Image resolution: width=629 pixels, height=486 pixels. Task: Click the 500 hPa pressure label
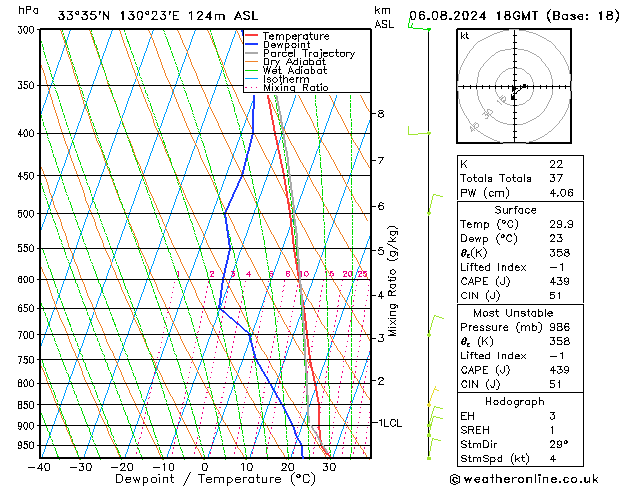click(x=28, y=214)
